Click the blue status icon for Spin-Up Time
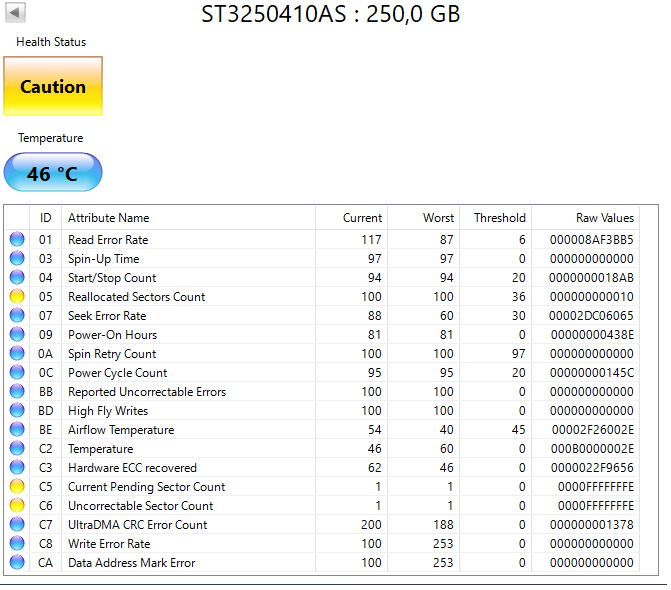 pos(17,258)
